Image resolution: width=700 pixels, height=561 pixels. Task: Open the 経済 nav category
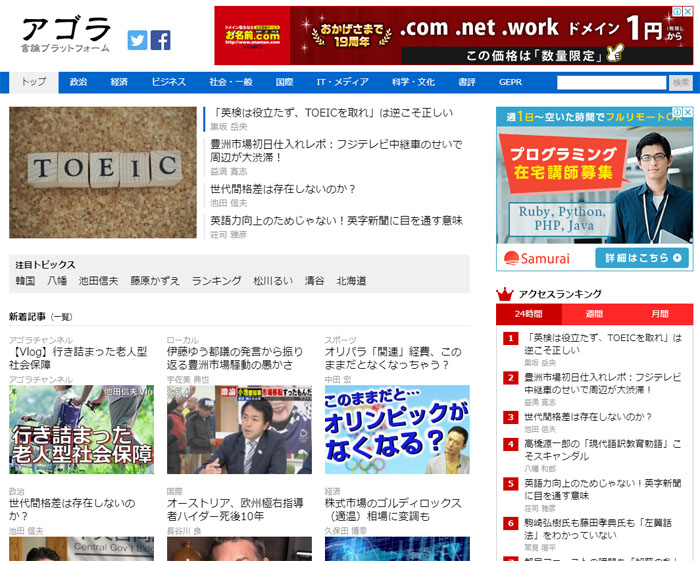(119, 82)
